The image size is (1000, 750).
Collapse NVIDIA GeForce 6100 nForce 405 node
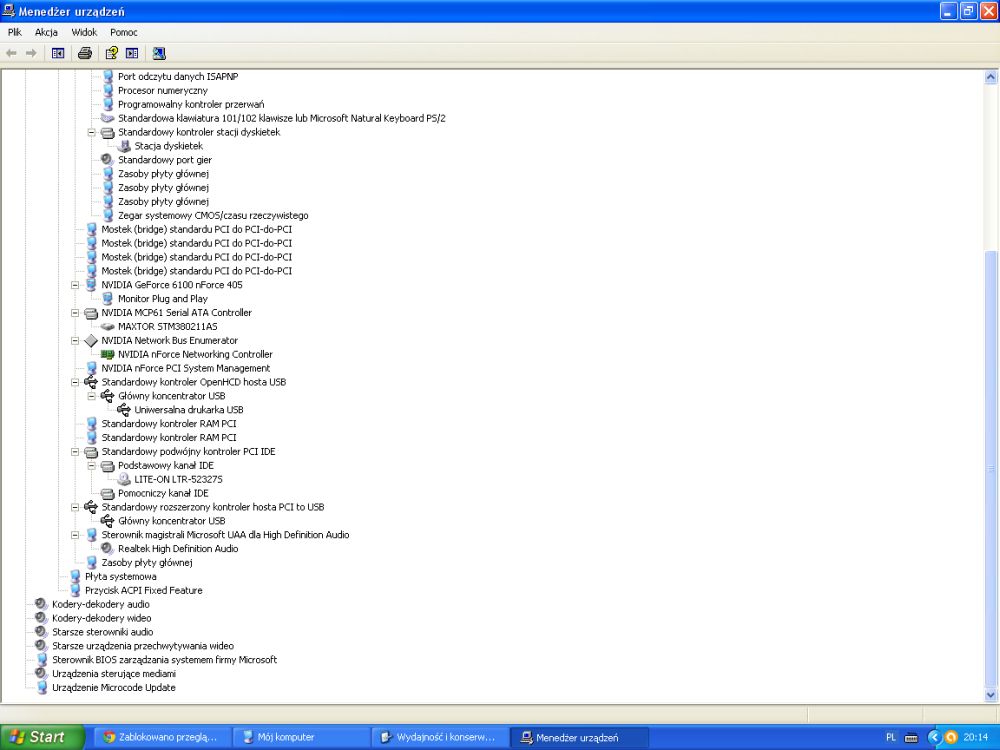(x=75, y=285)
